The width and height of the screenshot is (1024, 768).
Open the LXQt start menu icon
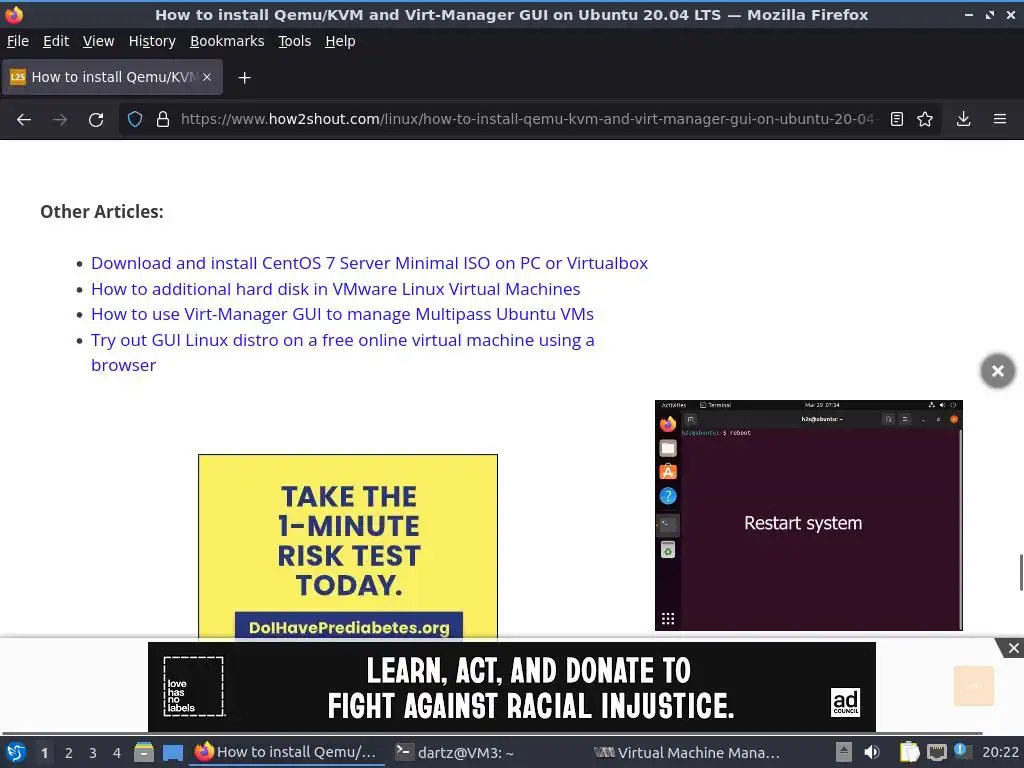(16, 753)
